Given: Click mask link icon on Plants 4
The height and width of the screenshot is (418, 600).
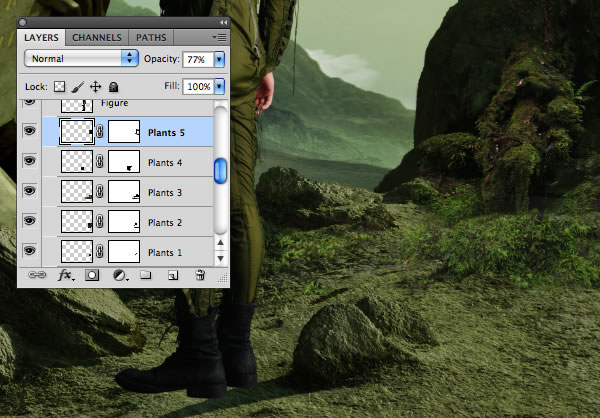Looking at the screenshot, I should (x=99, y=162).
